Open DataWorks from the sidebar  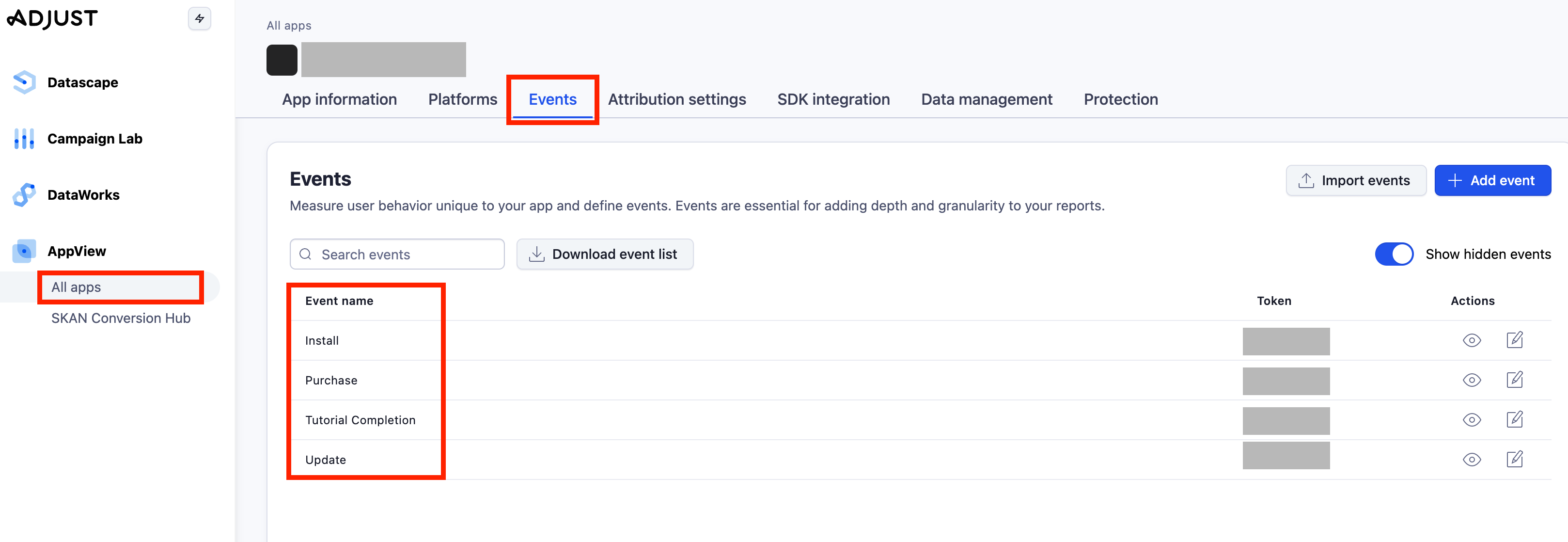[83, 195]
